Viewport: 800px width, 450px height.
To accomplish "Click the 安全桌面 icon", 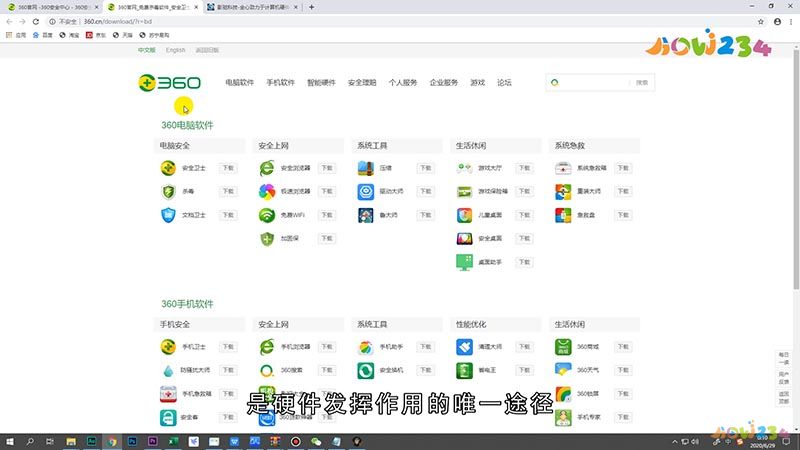I will pos(464,238).
